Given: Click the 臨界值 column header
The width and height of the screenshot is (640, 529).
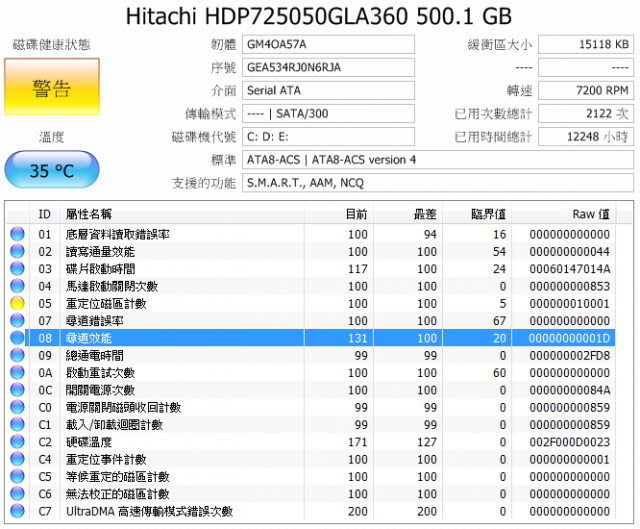Looking at the screenshot, I should (477, 214).
